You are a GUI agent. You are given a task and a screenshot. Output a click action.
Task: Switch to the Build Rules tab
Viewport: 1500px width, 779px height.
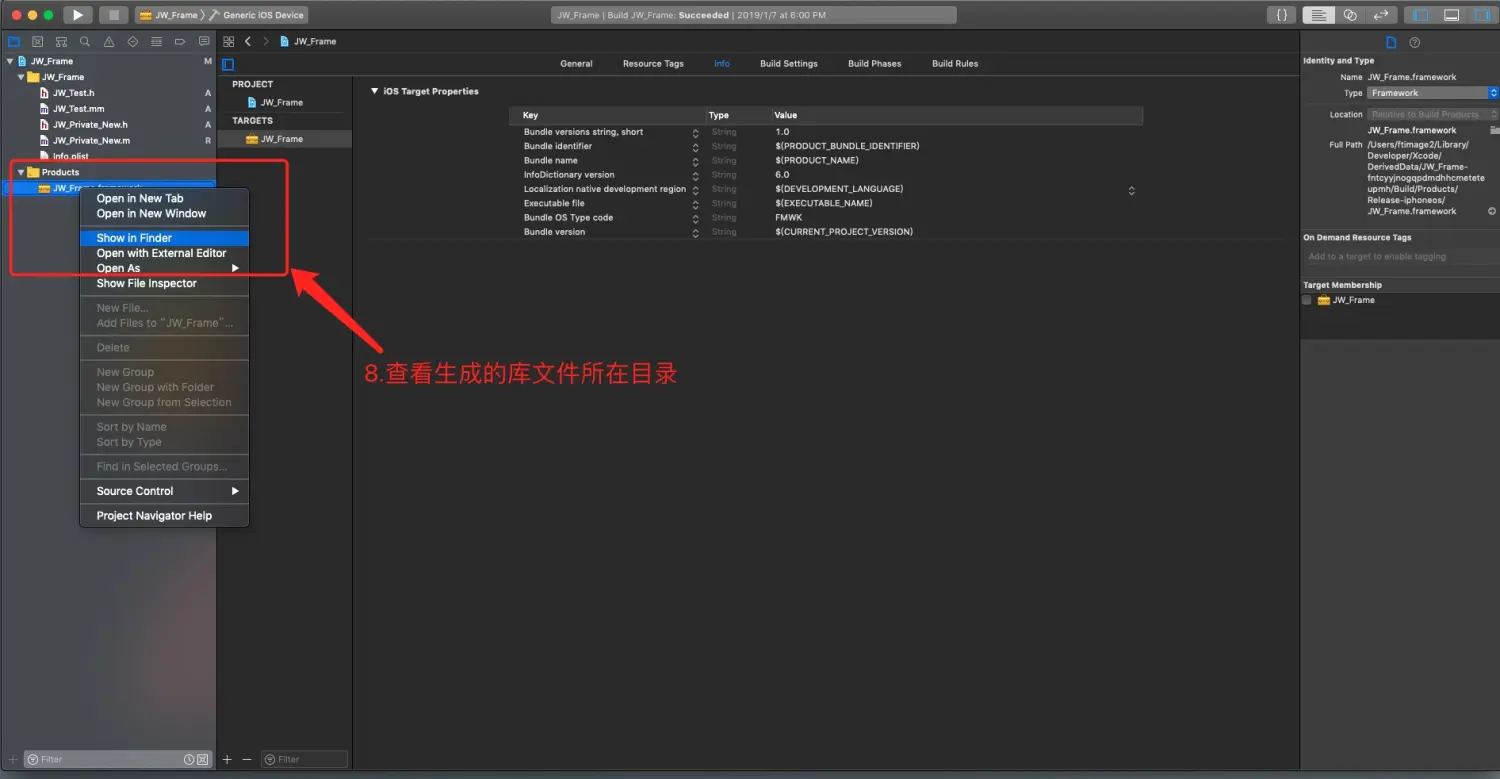[x=955, y=64]
